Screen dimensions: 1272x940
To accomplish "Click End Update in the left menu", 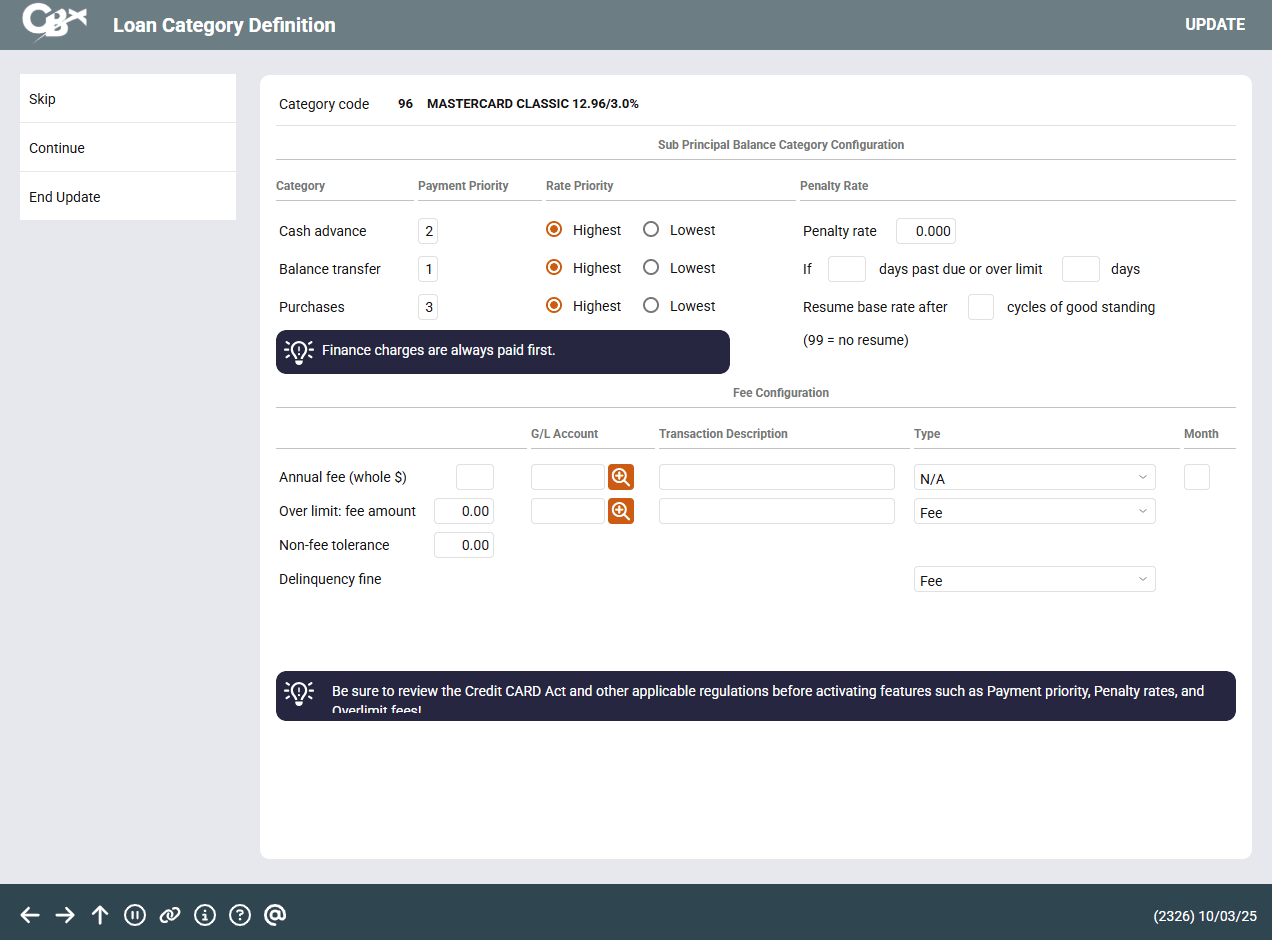I will click(x=128, y=197).
